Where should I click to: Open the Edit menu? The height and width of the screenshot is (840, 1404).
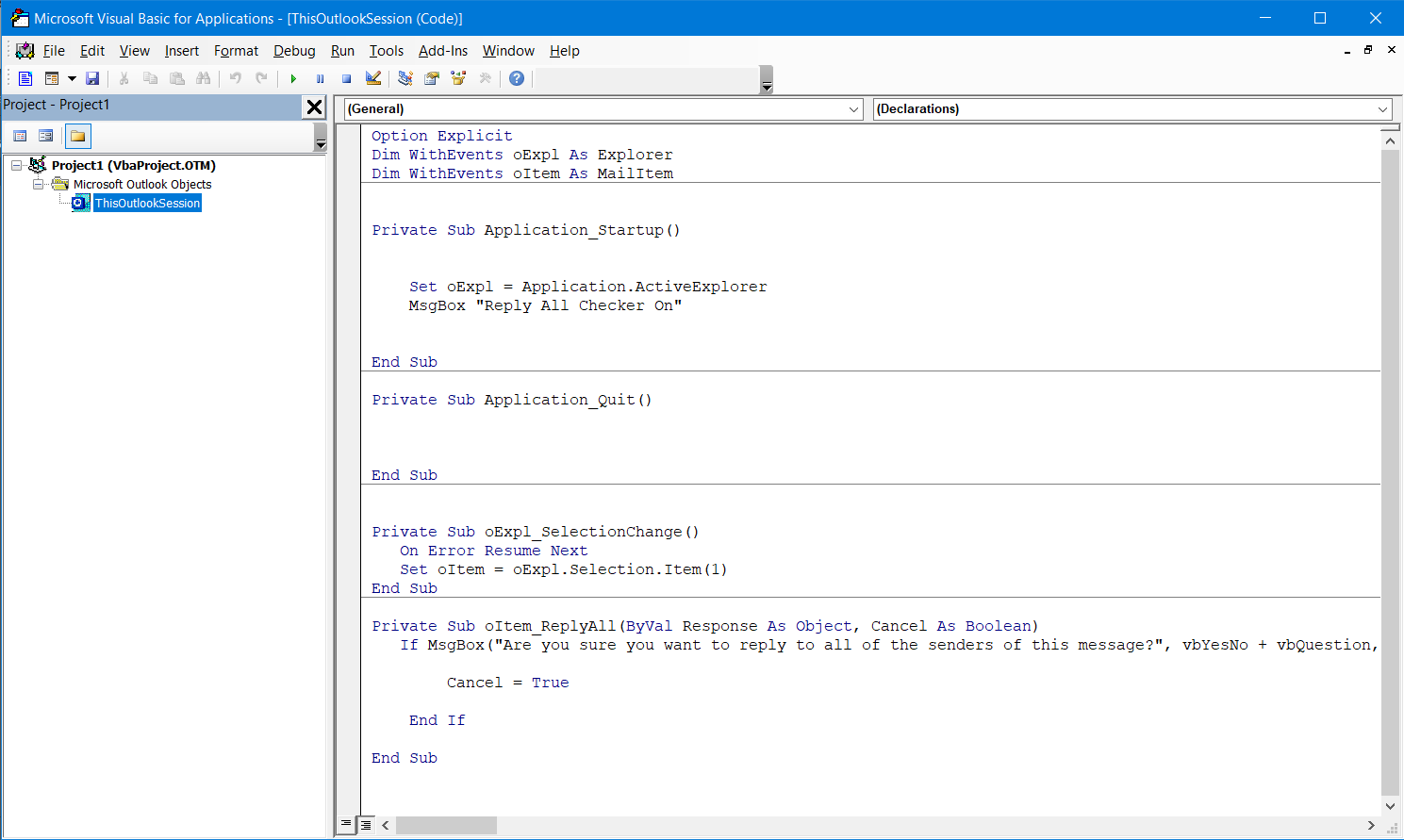92,51
